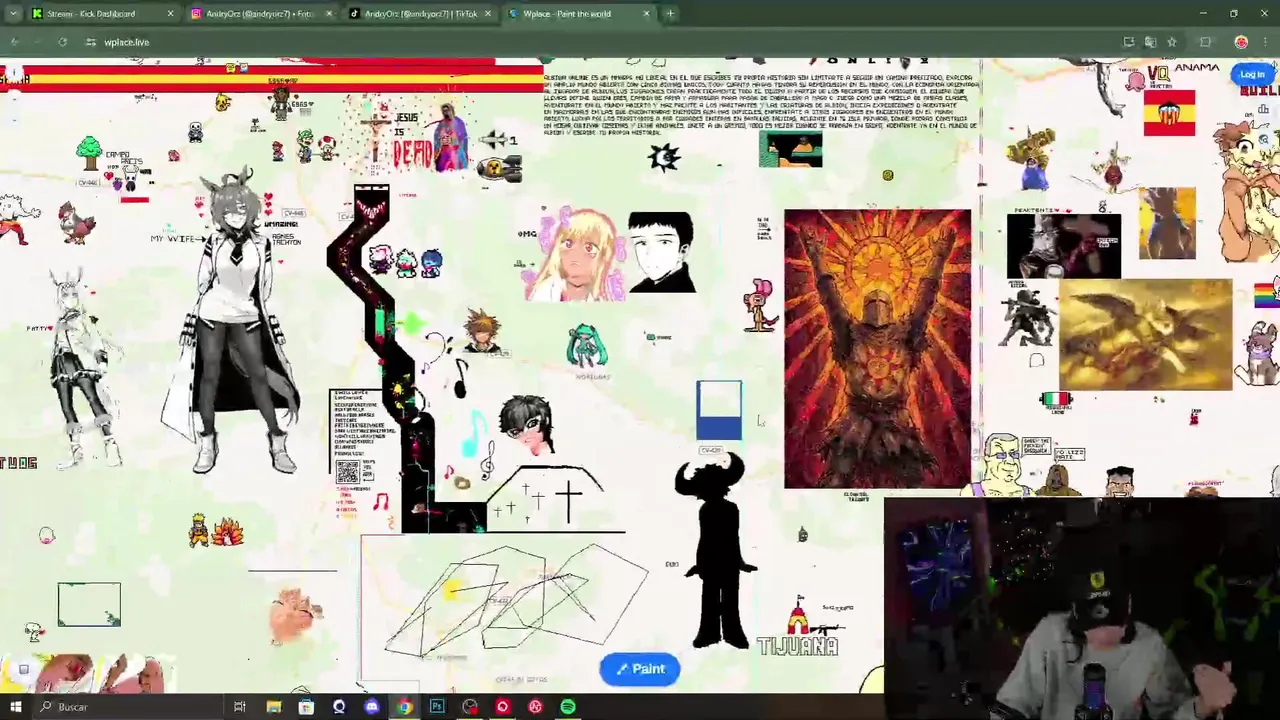1280x720 pixels.
Task: Click the black-haired boy manga portrait
Action: (661, 252)
